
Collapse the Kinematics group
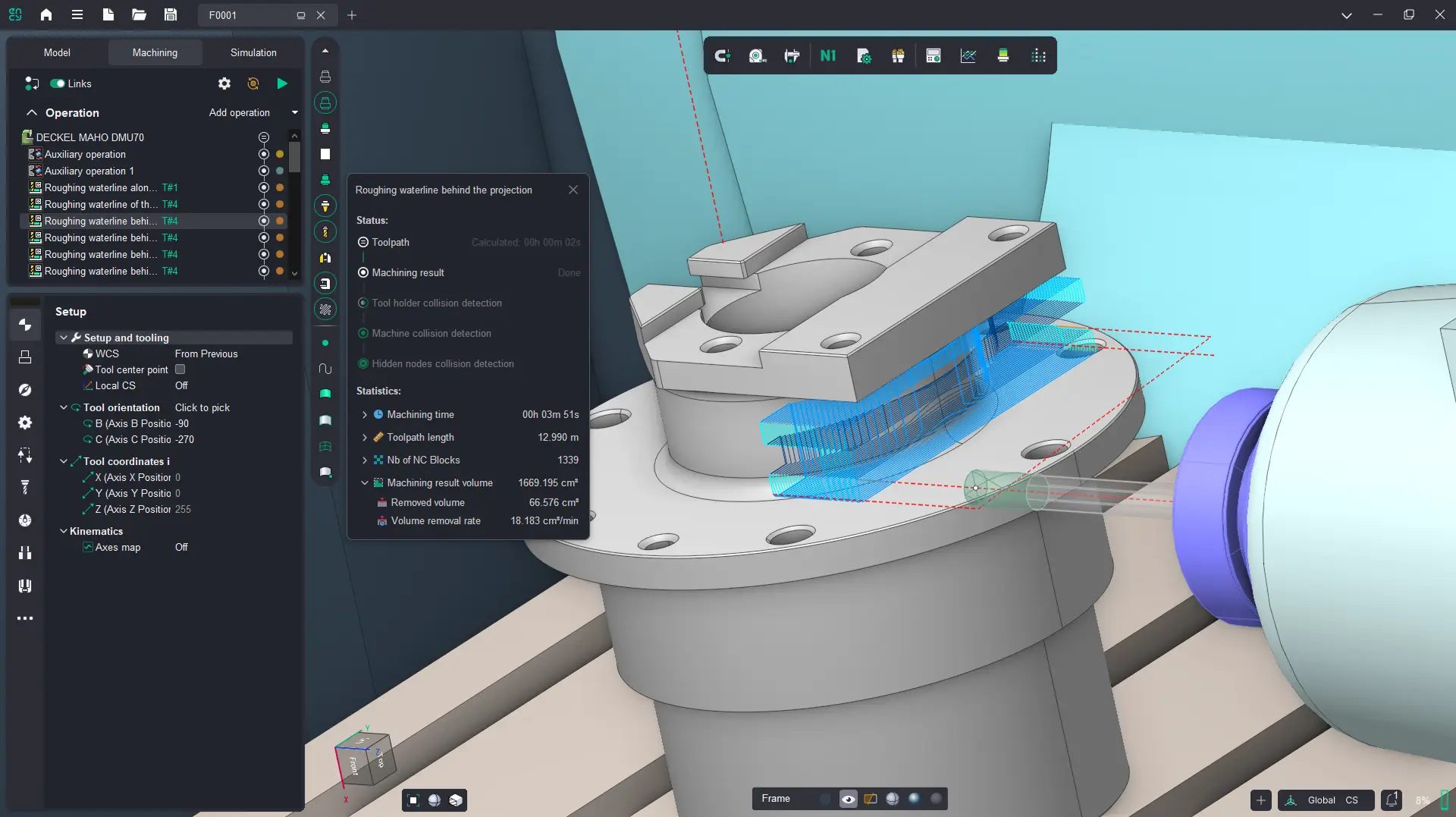point(64,531)
